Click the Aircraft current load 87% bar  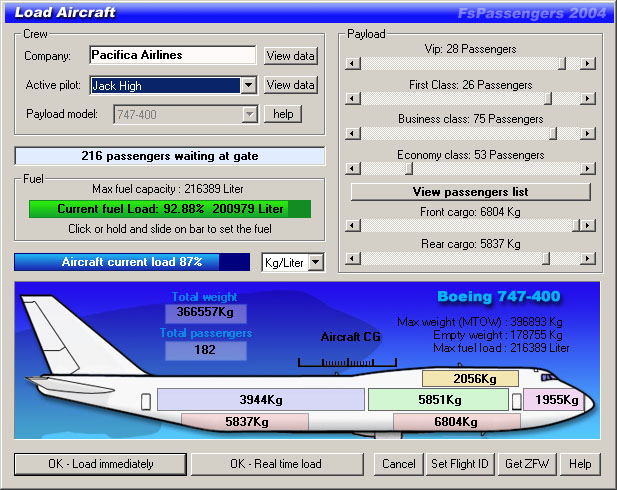pos(132,262)
